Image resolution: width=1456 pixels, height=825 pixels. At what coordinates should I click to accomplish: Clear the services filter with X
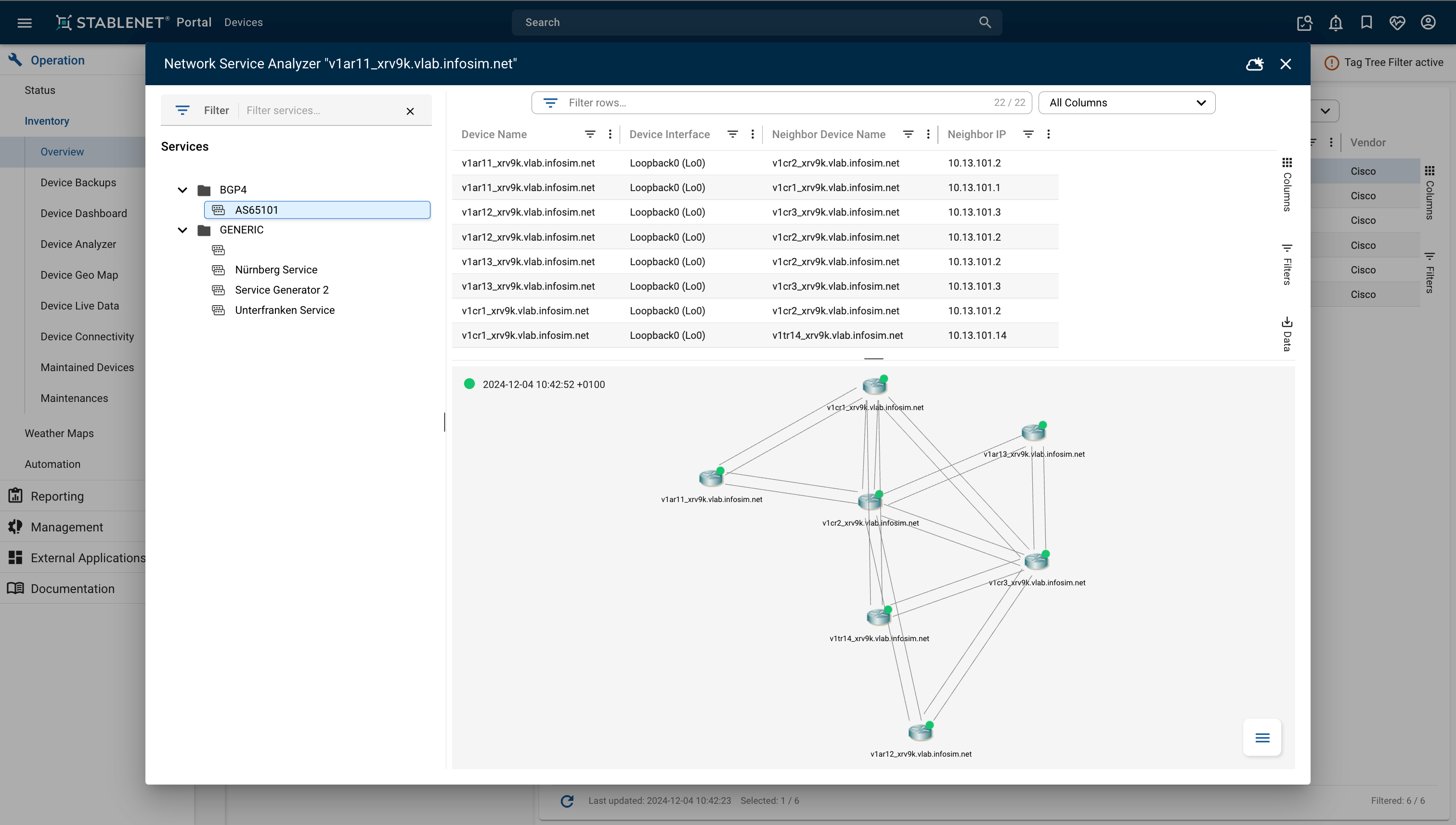pyautogui.click(x=410, y=111)
